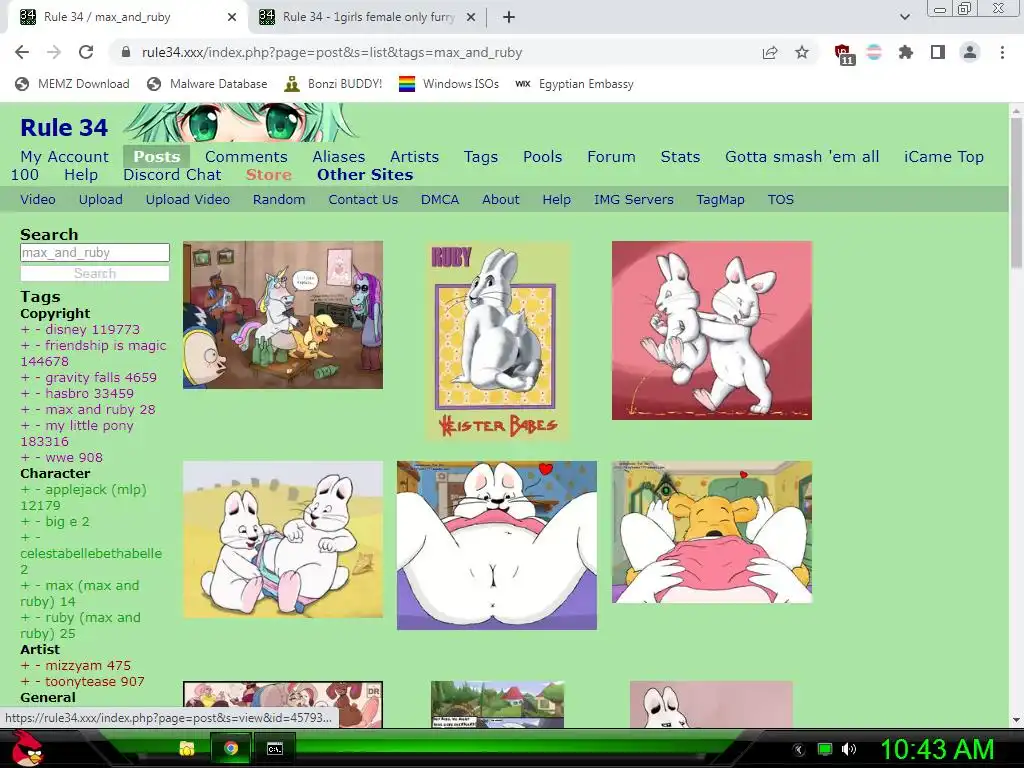Open the share this page icon
1024x768 pixels.
tap(770, 52)
